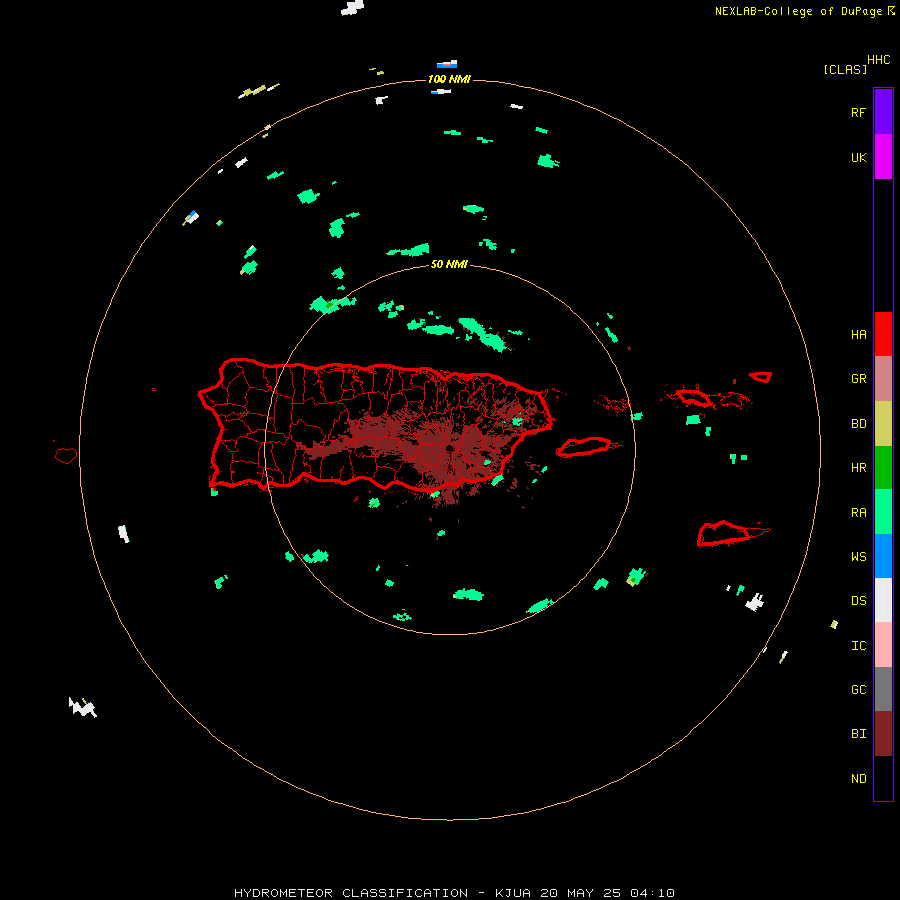900x900 pixels.
Task: Click the GC legend label
Action: click(x=858, y=689)
